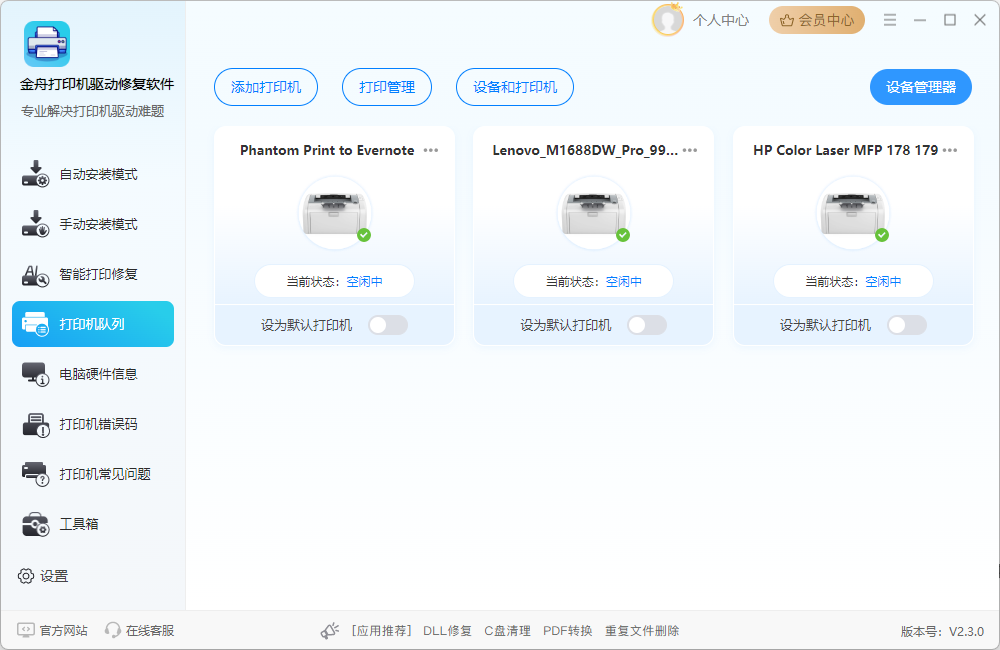Click the auto install mode icon
Screen dimensions: 1000x650
pyautogui.click(x=35, y=174)
